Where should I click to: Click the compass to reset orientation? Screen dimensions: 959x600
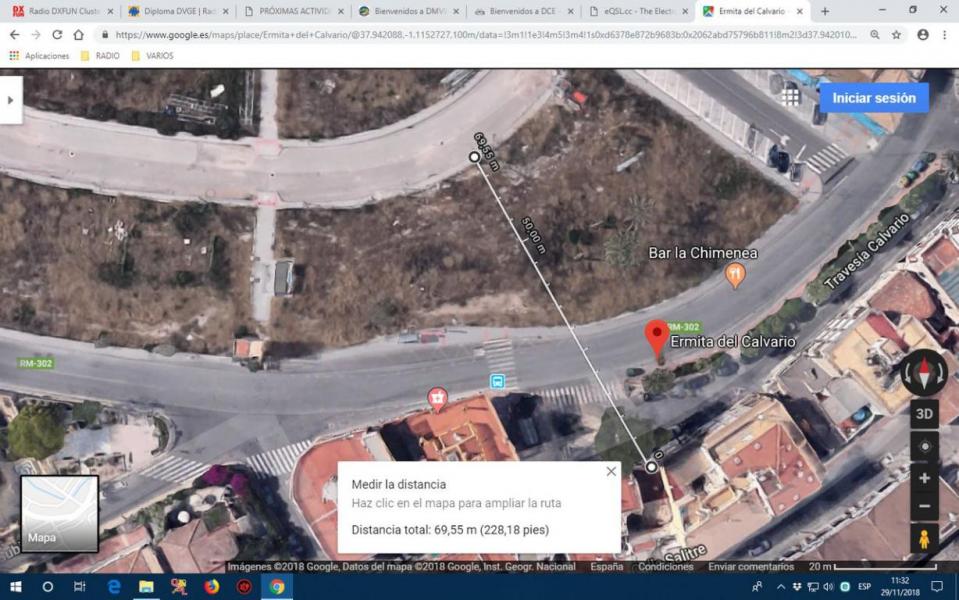[923, 373]
